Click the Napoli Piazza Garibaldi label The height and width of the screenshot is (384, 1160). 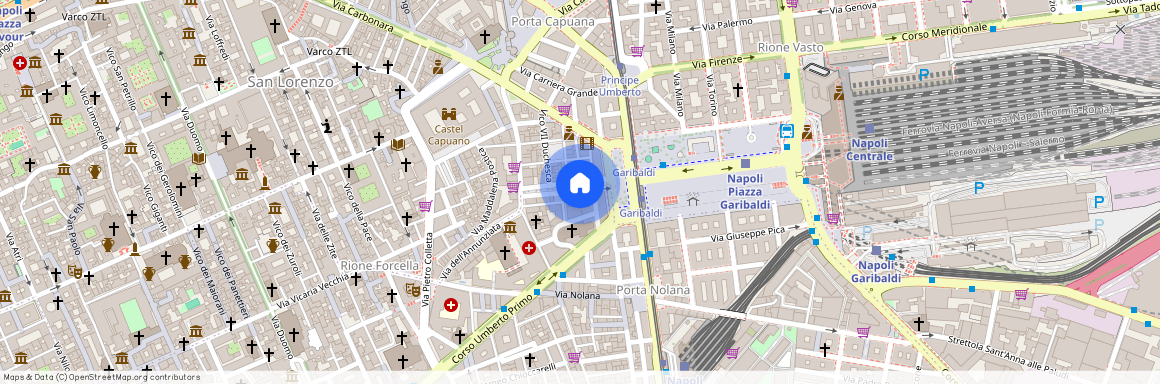[x=746, y=191]
